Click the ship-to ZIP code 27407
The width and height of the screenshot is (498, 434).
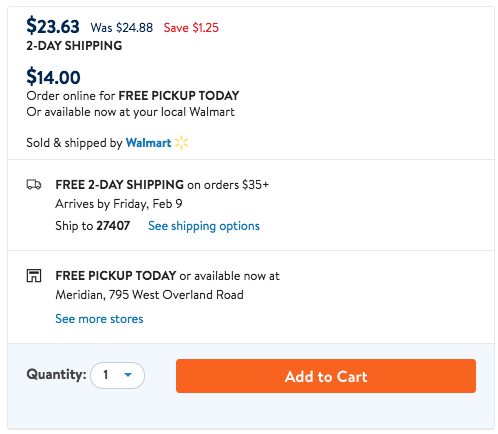point(113,226)
